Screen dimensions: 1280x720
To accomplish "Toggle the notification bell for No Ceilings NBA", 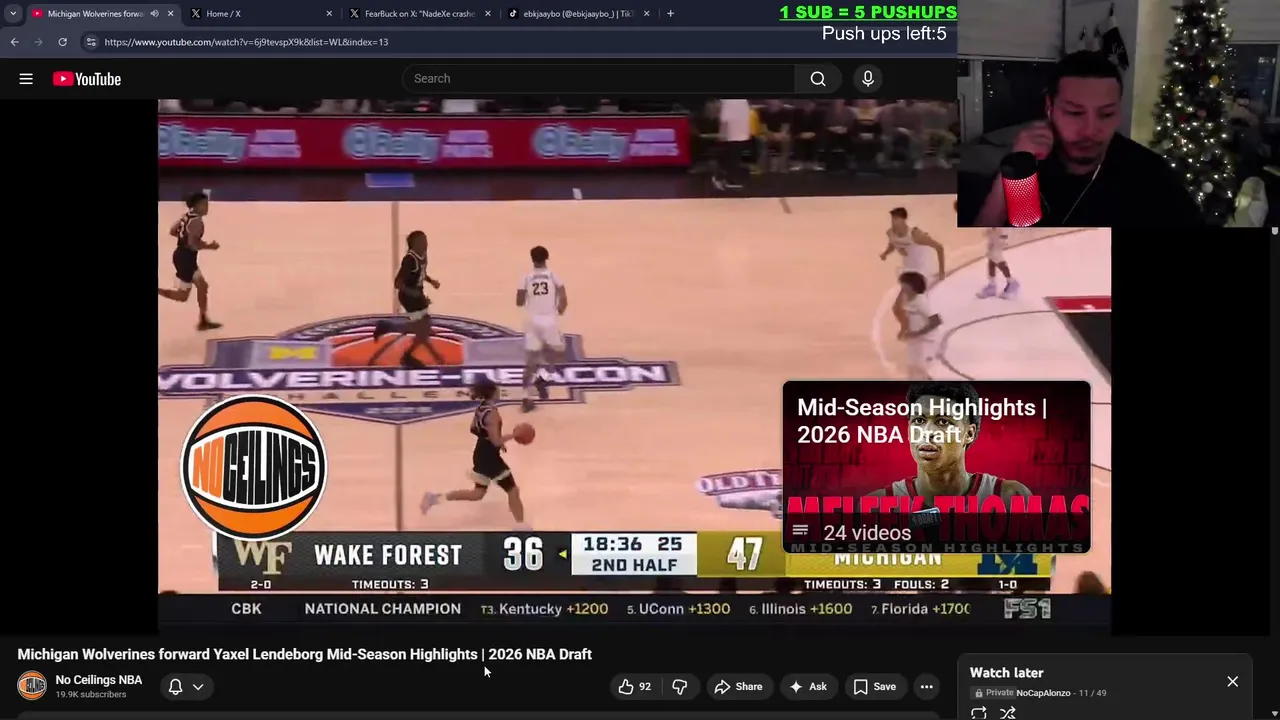I will point(175,687).
